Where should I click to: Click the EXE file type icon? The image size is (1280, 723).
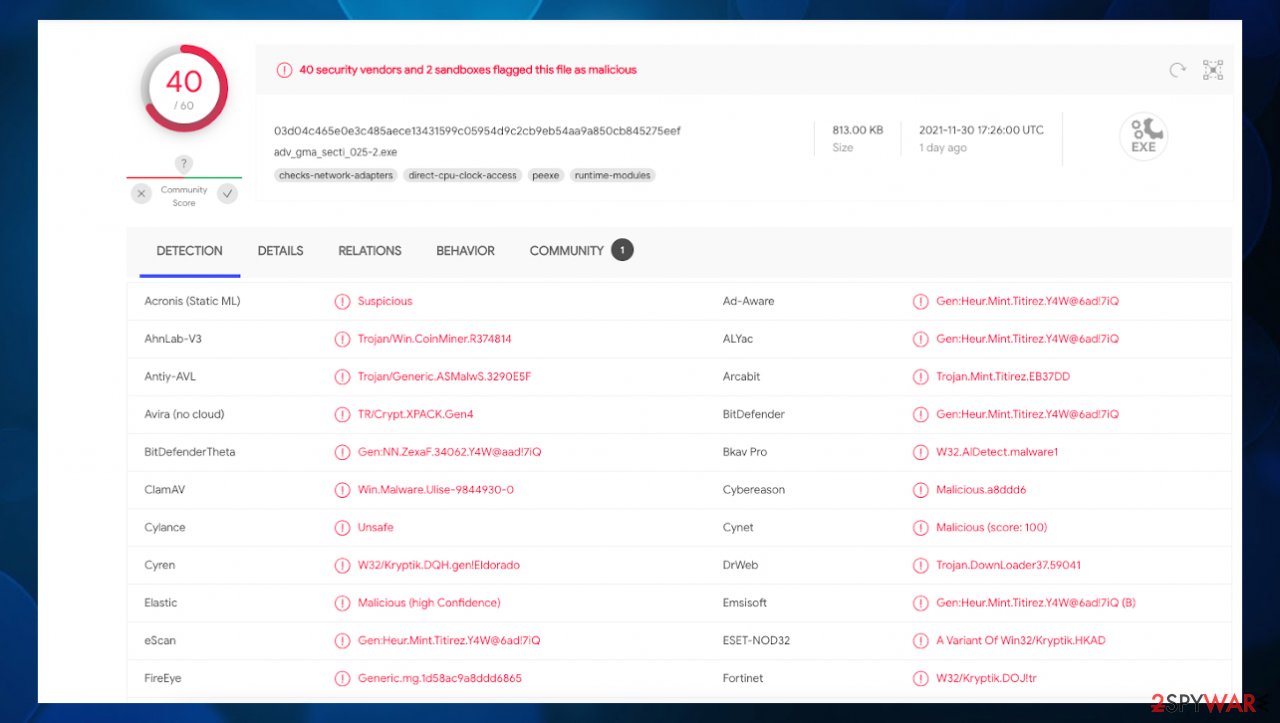click(x=1143, y=136)
